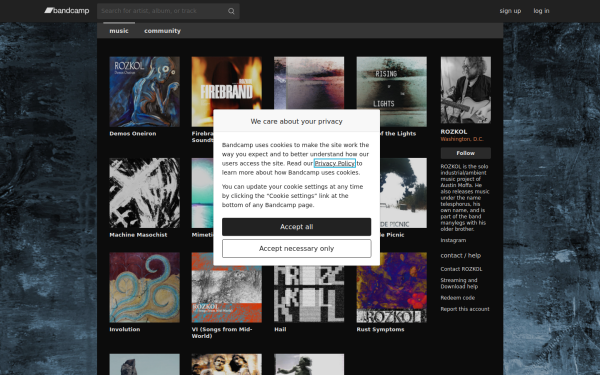Switch to the community tab

pos(162,31)
